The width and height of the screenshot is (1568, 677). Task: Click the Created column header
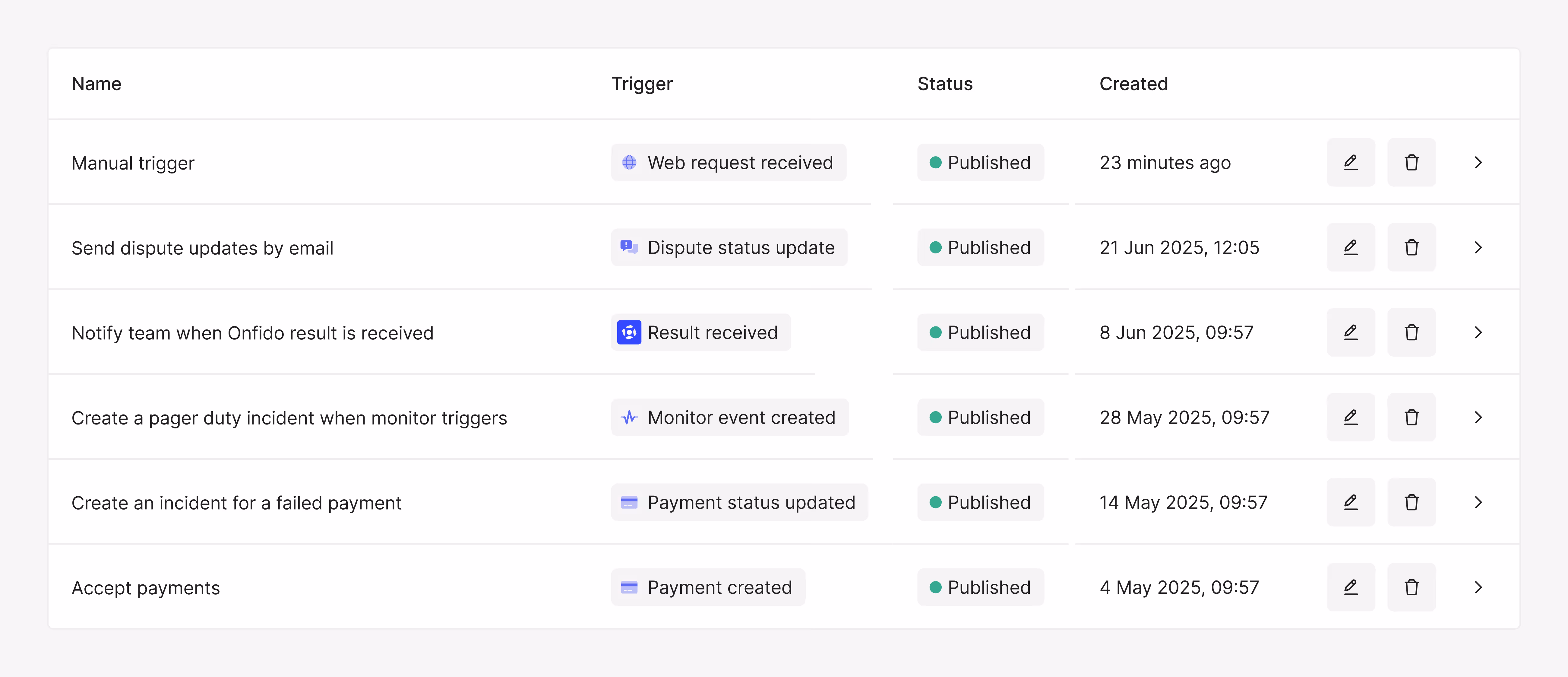click(1133, 83)
